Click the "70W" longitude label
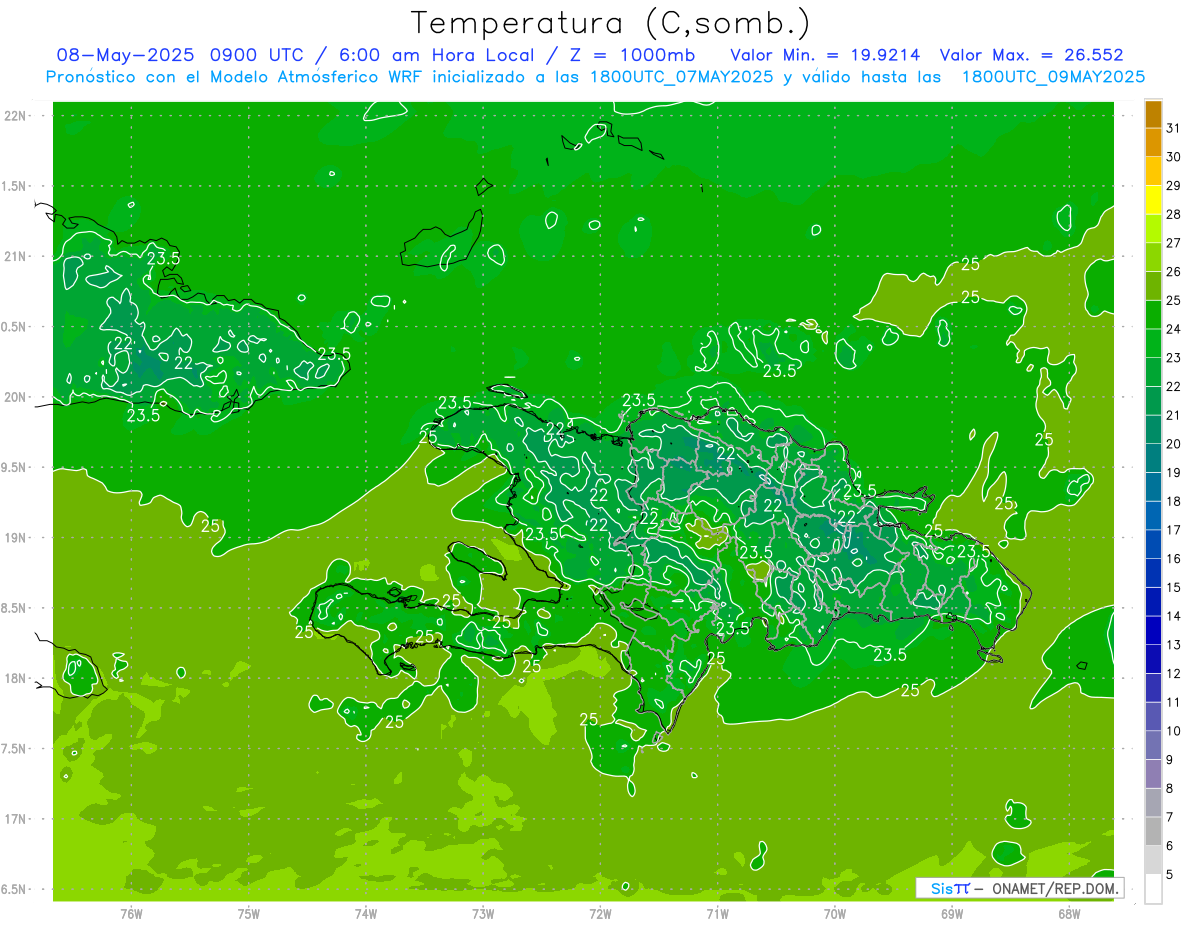 pyautogui.click(x=835, y=914)
